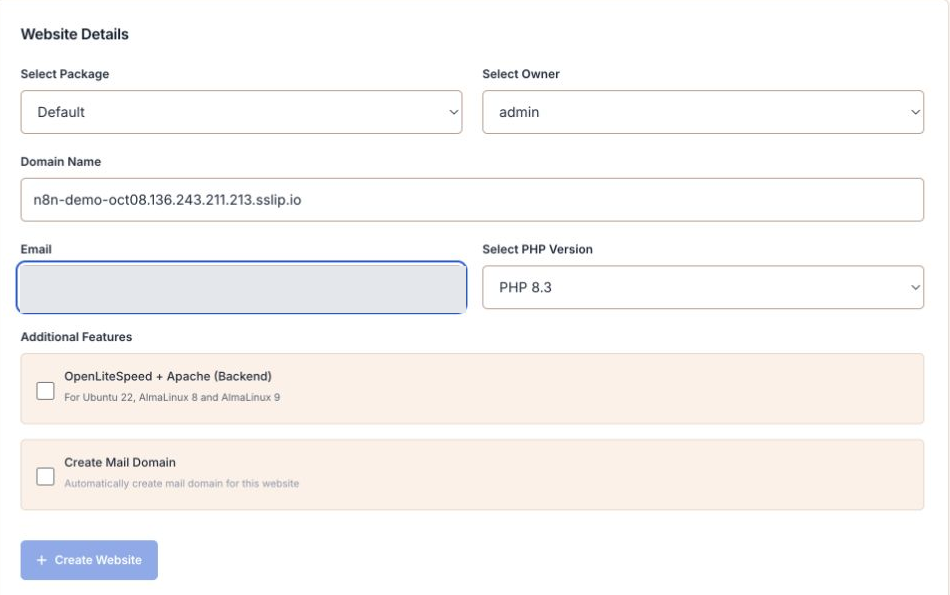950x595 pixels.
Task: Click the Domain Name label
Action: pos(61,162)
